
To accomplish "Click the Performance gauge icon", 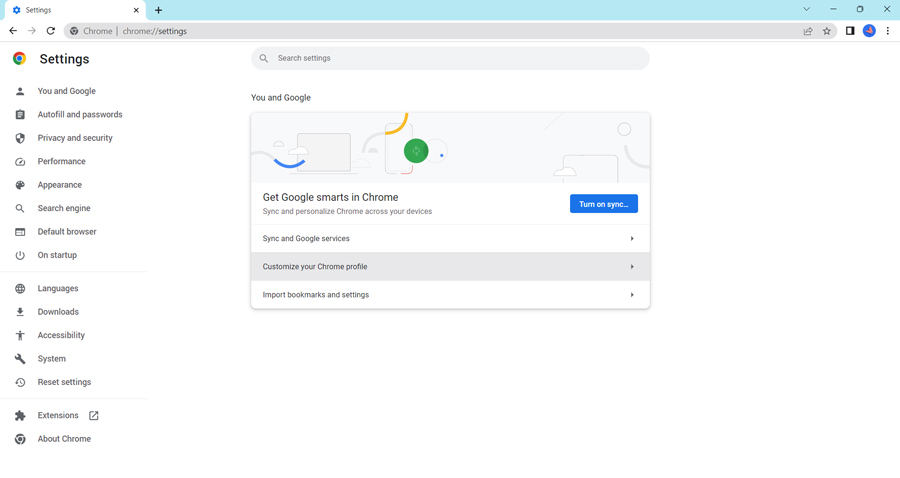I will click(x=20, y=162).
